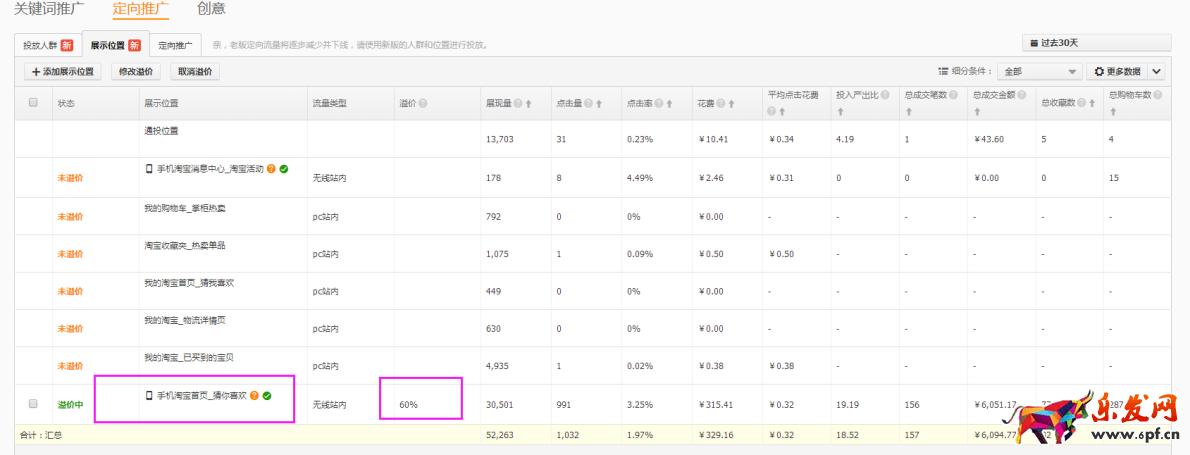Screen dimensions: 1190x455
Task: Sort the 花费 column with its arrow
Action: click(732, 103)
